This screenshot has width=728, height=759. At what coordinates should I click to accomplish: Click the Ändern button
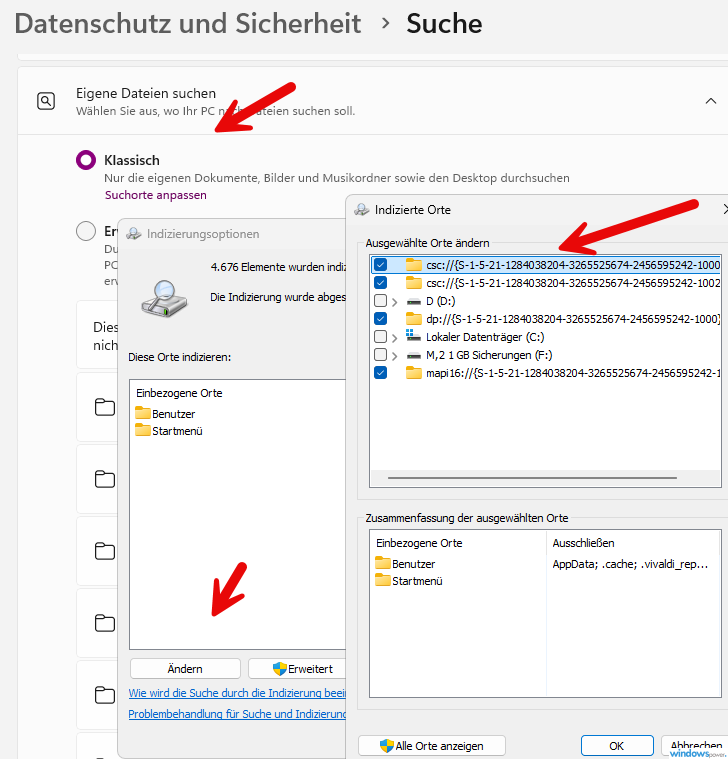pos(185,668)
